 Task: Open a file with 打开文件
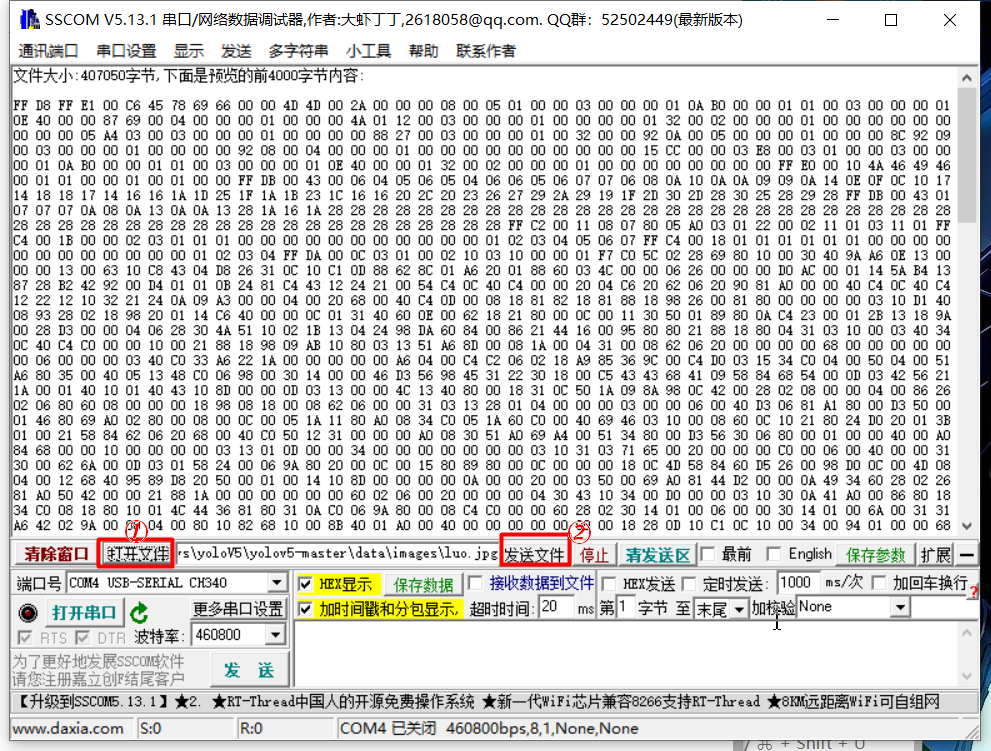click(135, 553)
